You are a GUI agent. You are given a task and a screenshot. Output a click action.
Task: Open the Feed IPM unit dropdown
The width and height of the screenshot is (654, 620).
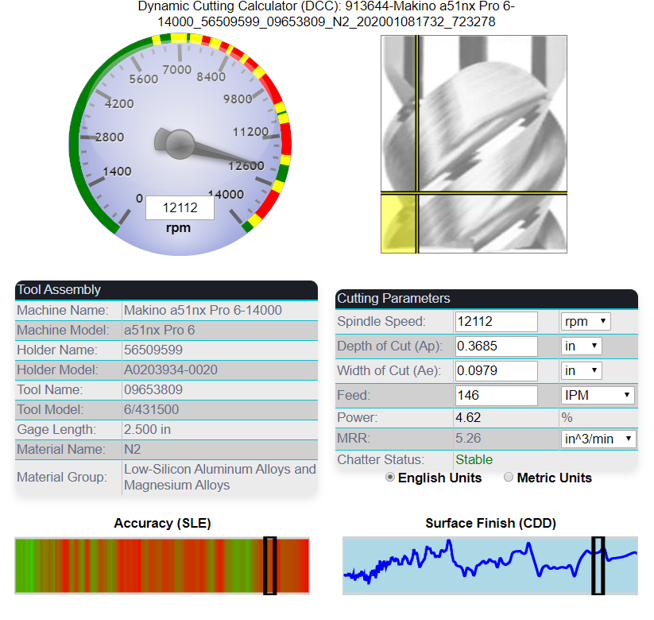[x=597, y=395]
